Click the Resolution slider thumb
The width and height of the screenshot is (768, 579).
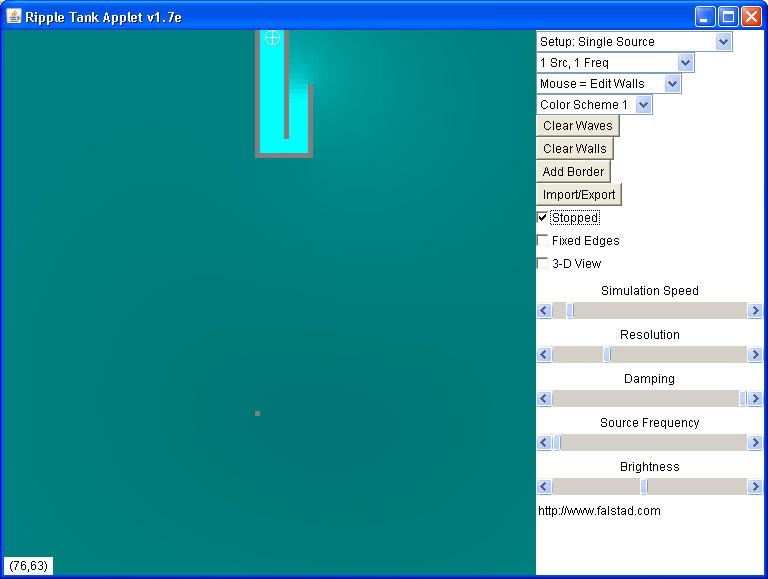607,355
